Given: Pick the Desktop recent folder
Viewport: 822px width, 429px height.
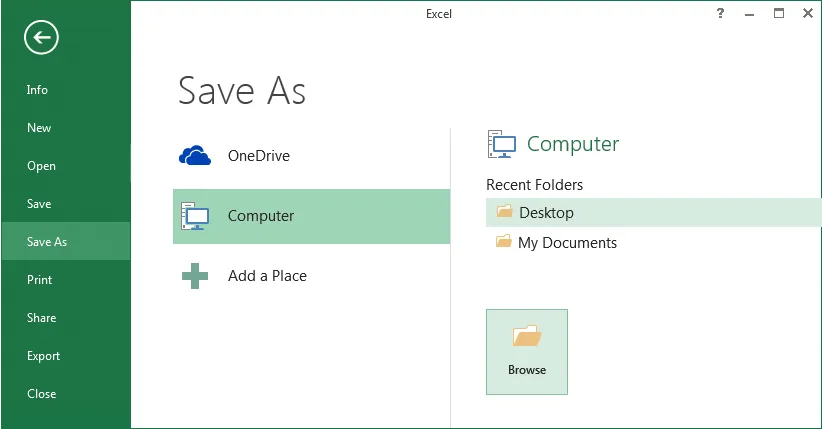Looking at the screenshot, I should [654, 212].
